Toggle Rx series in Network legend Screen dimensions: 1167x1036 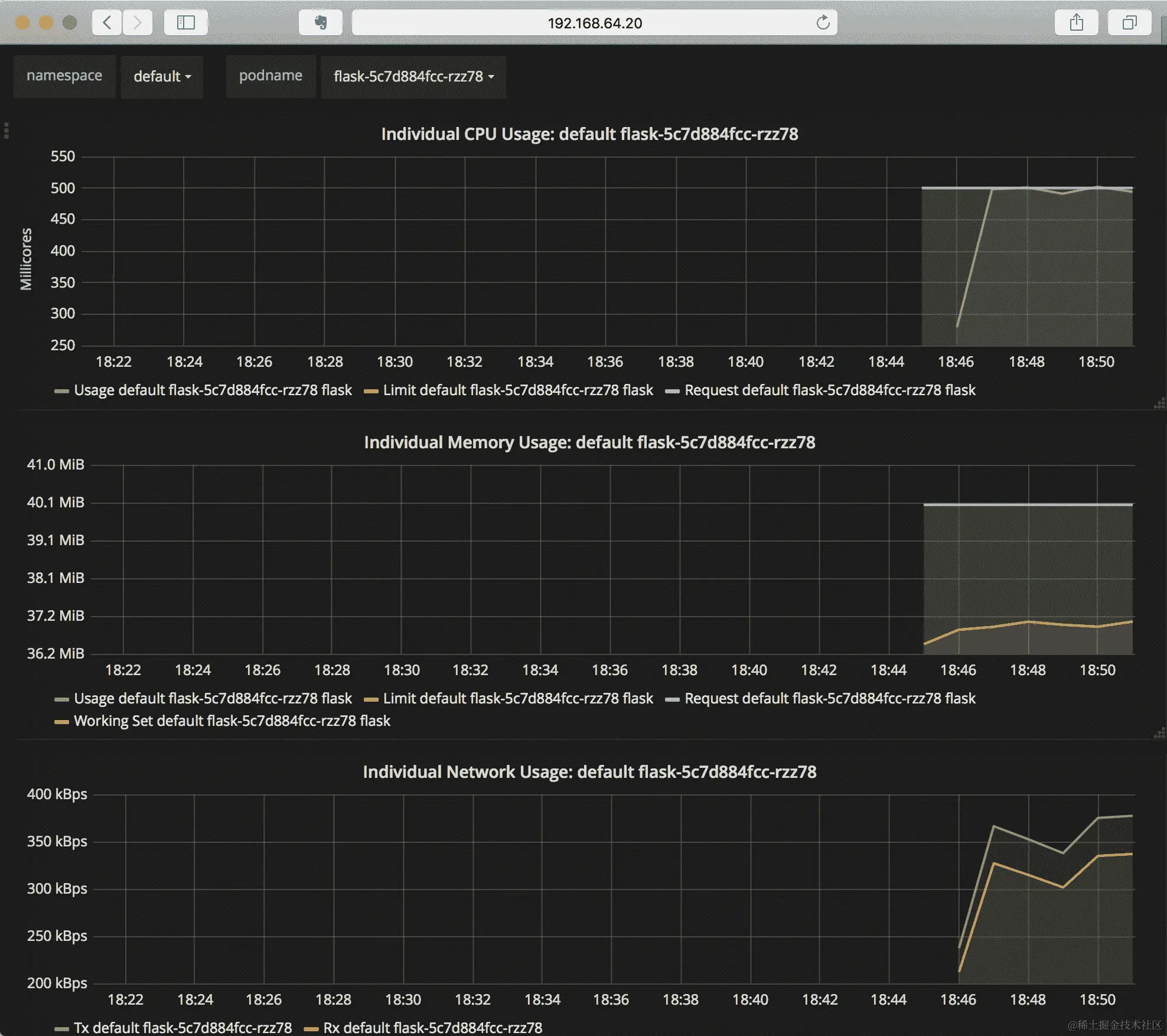pos(432,1028)
